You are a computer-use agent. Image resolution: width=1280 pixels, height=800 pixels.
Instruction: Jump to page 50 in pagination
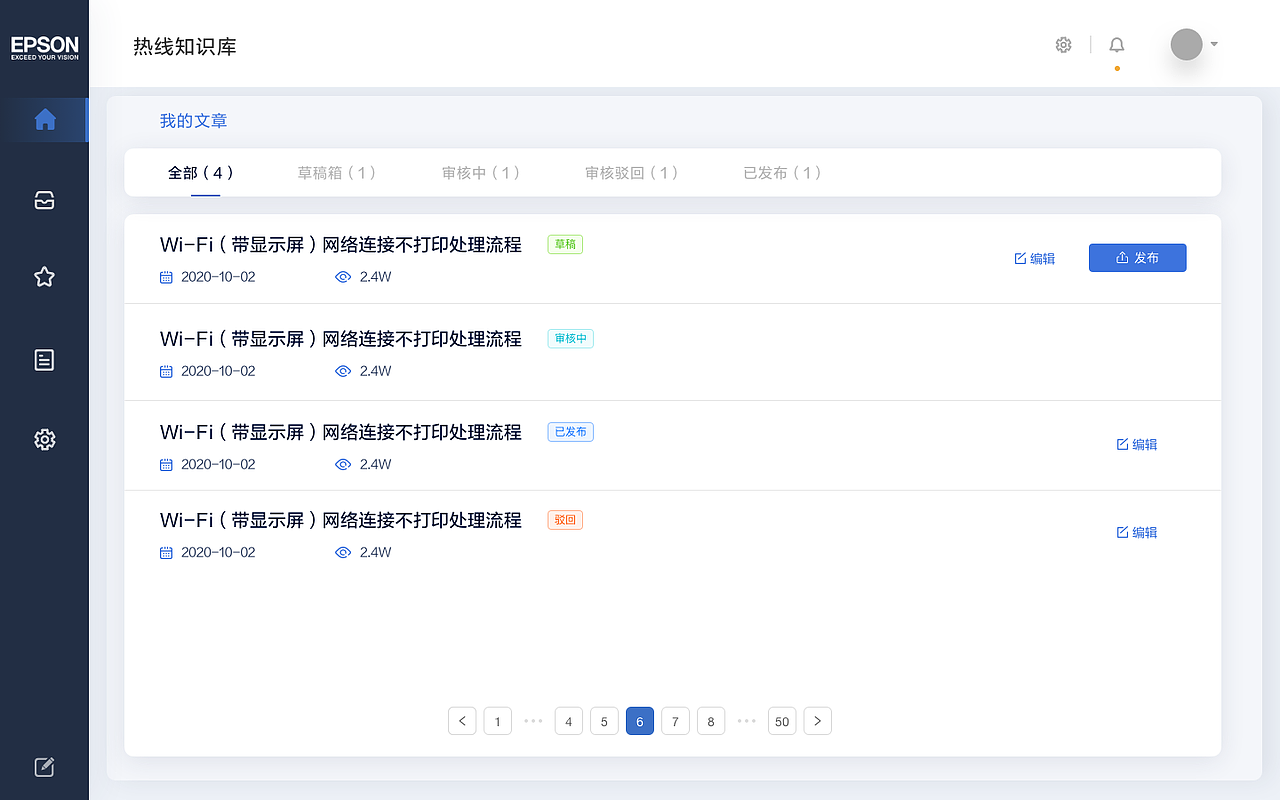point(782,721)
